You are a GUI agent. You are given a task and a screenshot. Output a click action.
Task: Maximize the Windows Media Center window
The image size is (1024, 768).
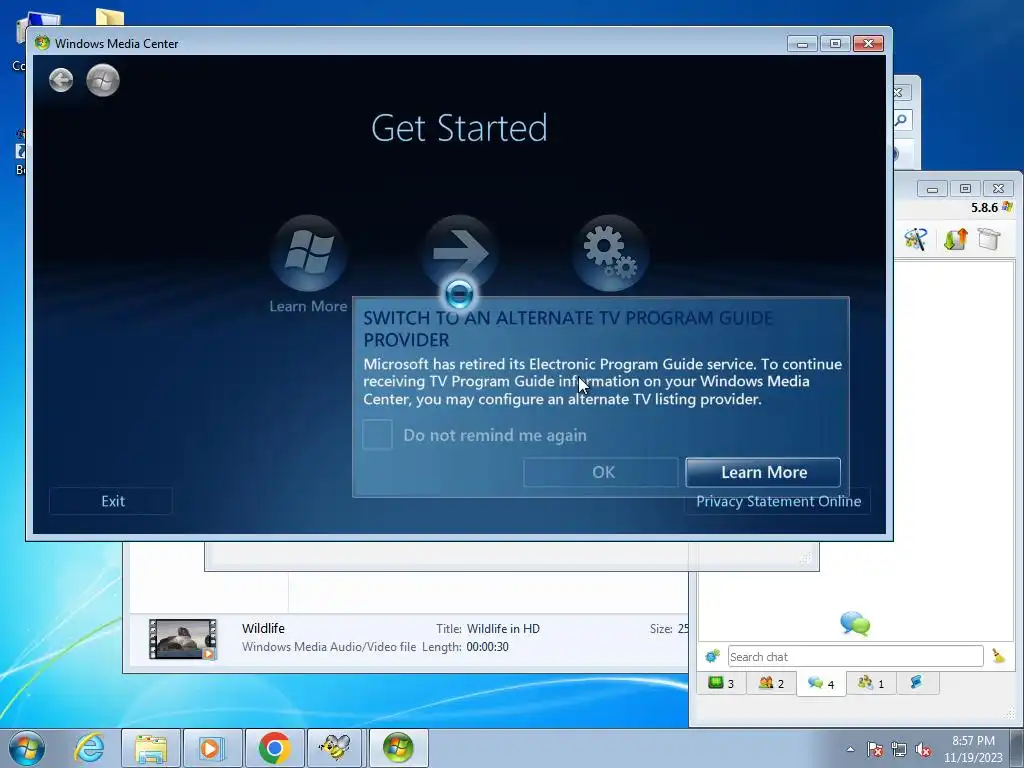click(835, 44)
